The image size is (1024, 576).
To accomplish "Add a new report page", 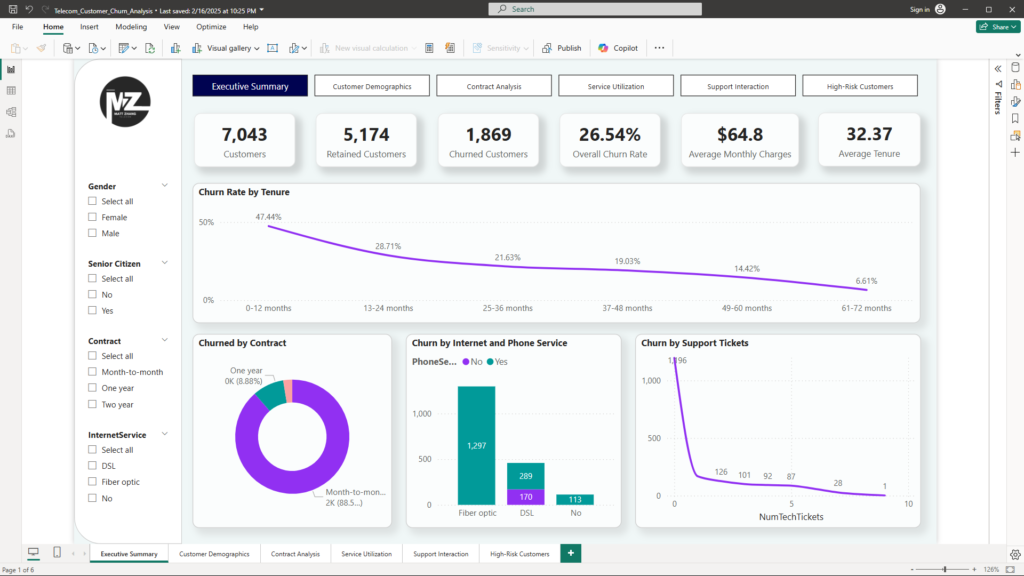I will 571,553.
